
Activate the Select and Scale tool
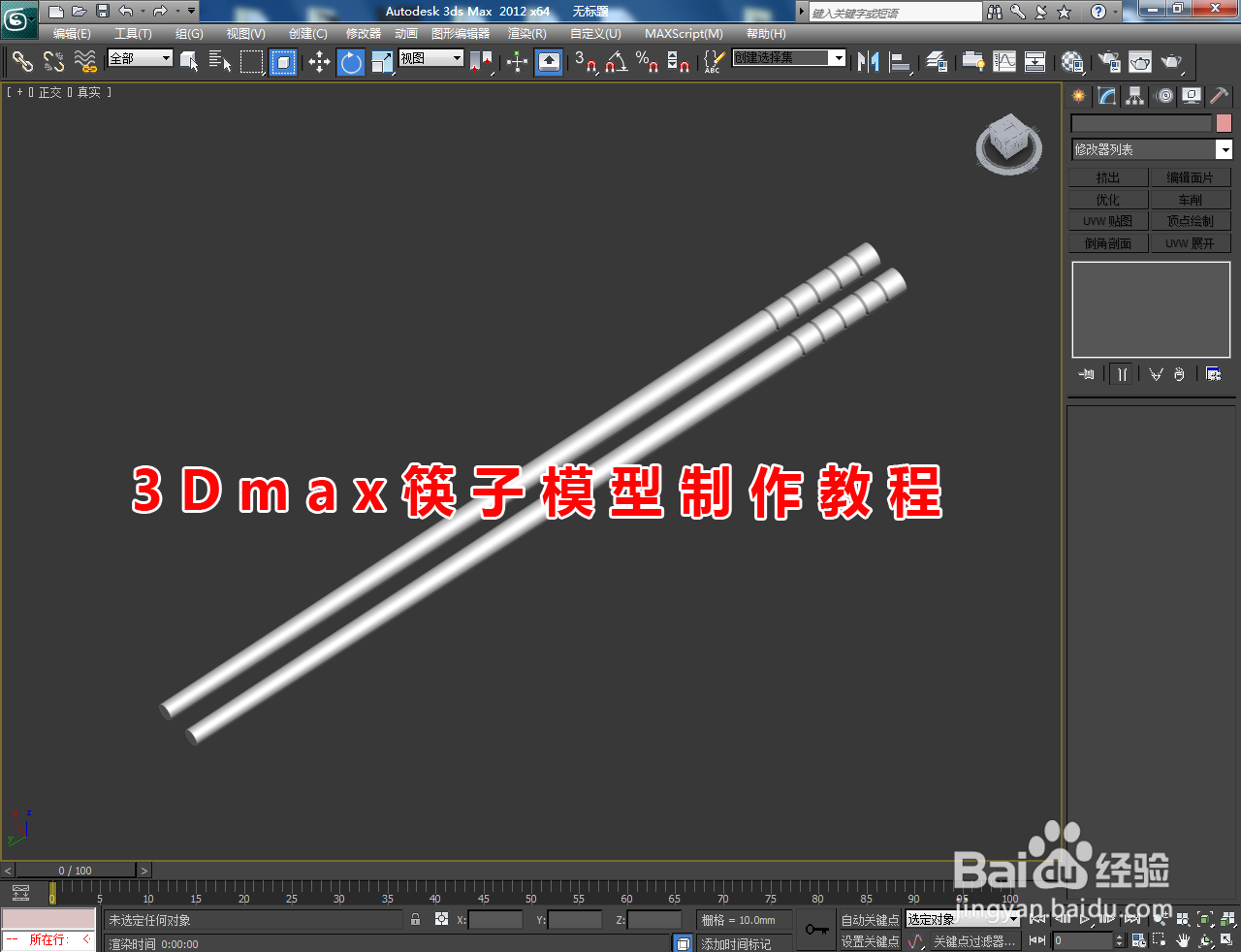tap(382, 62)
